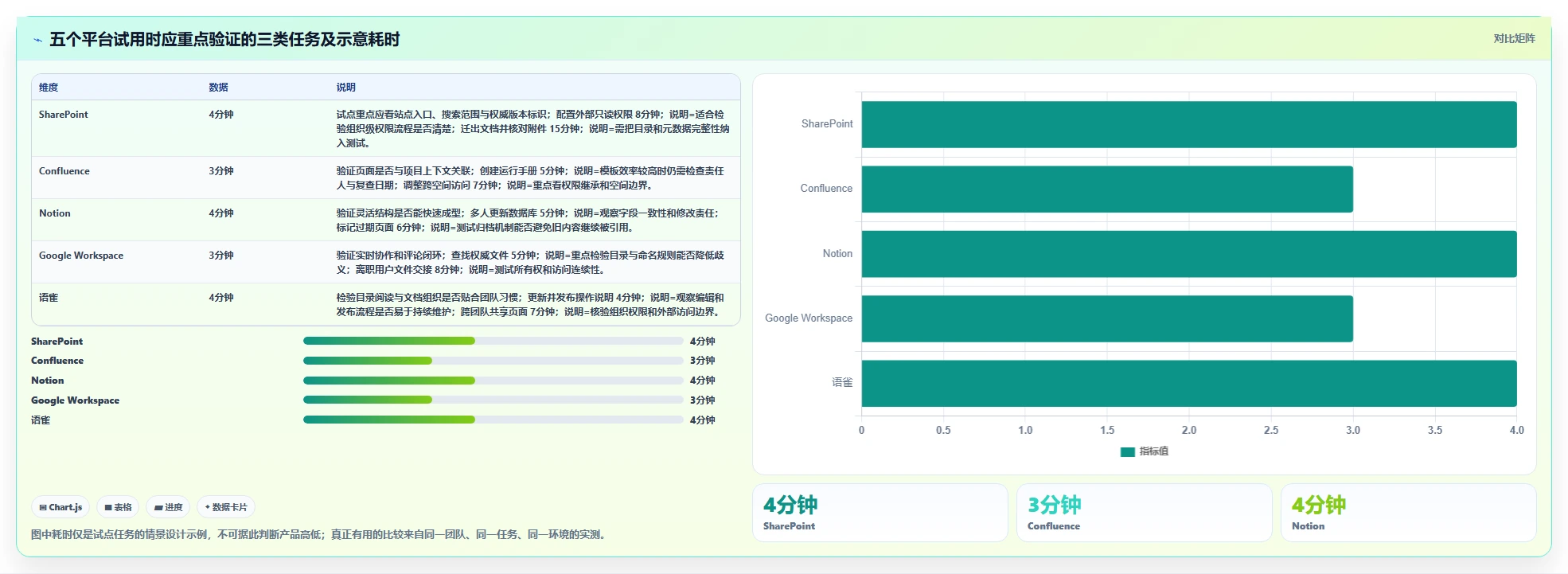Screen dimensions: 1568x574
Task: Click the description starting 验证页面是否与项目上下文关联
Action: (x=531, y=178)
